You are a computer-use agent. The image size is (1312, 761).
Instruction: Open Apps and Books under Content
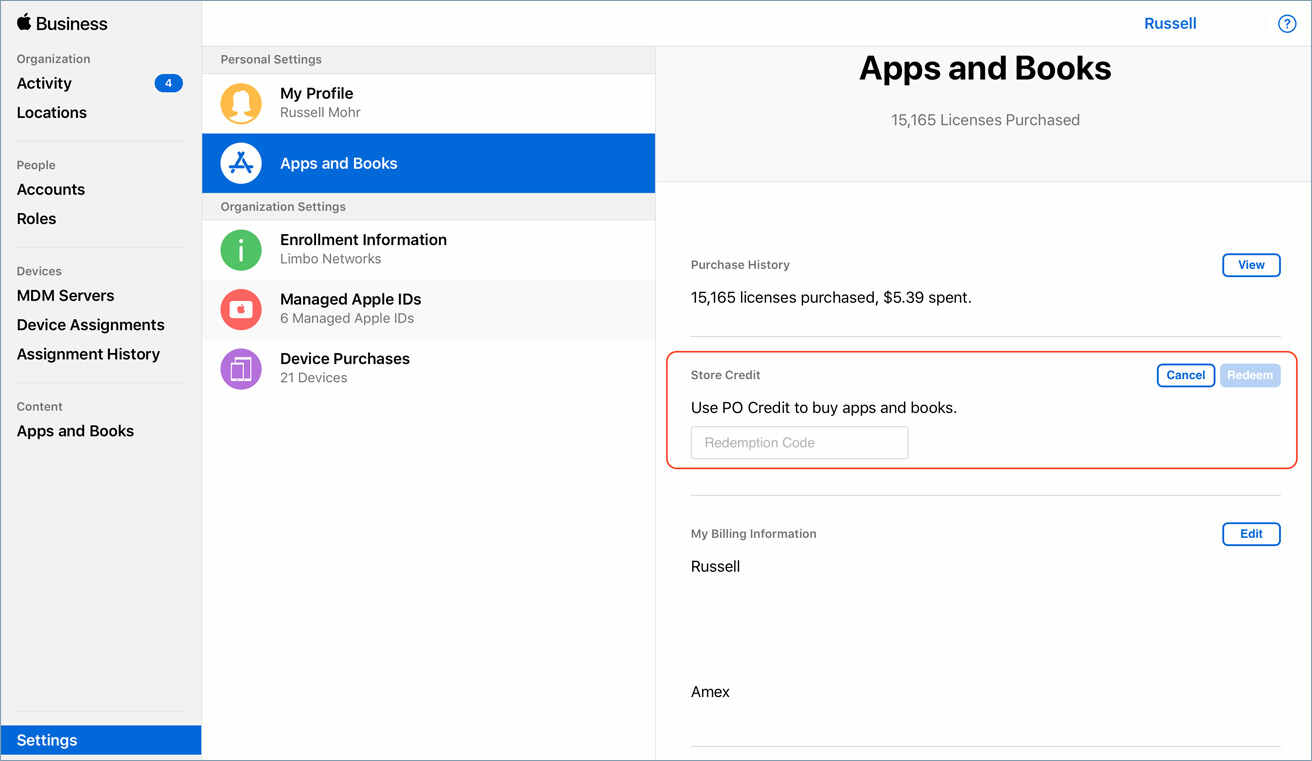tap(75, 431)
